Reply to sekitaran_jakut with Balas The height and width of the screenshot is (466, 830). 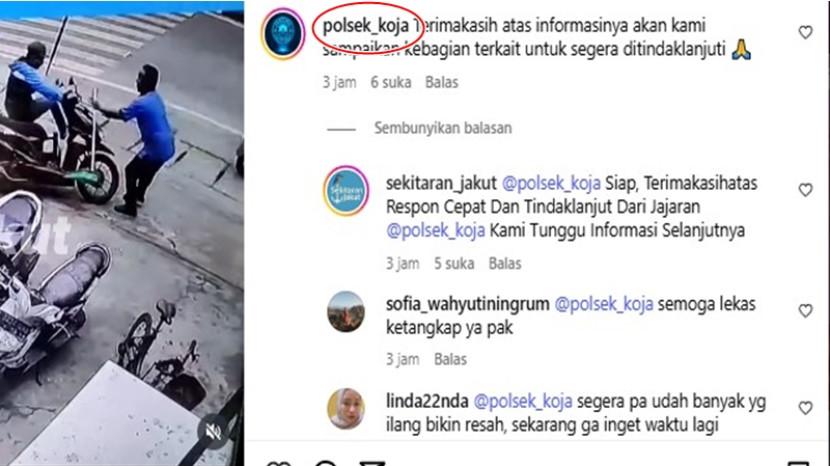point(504,264)
